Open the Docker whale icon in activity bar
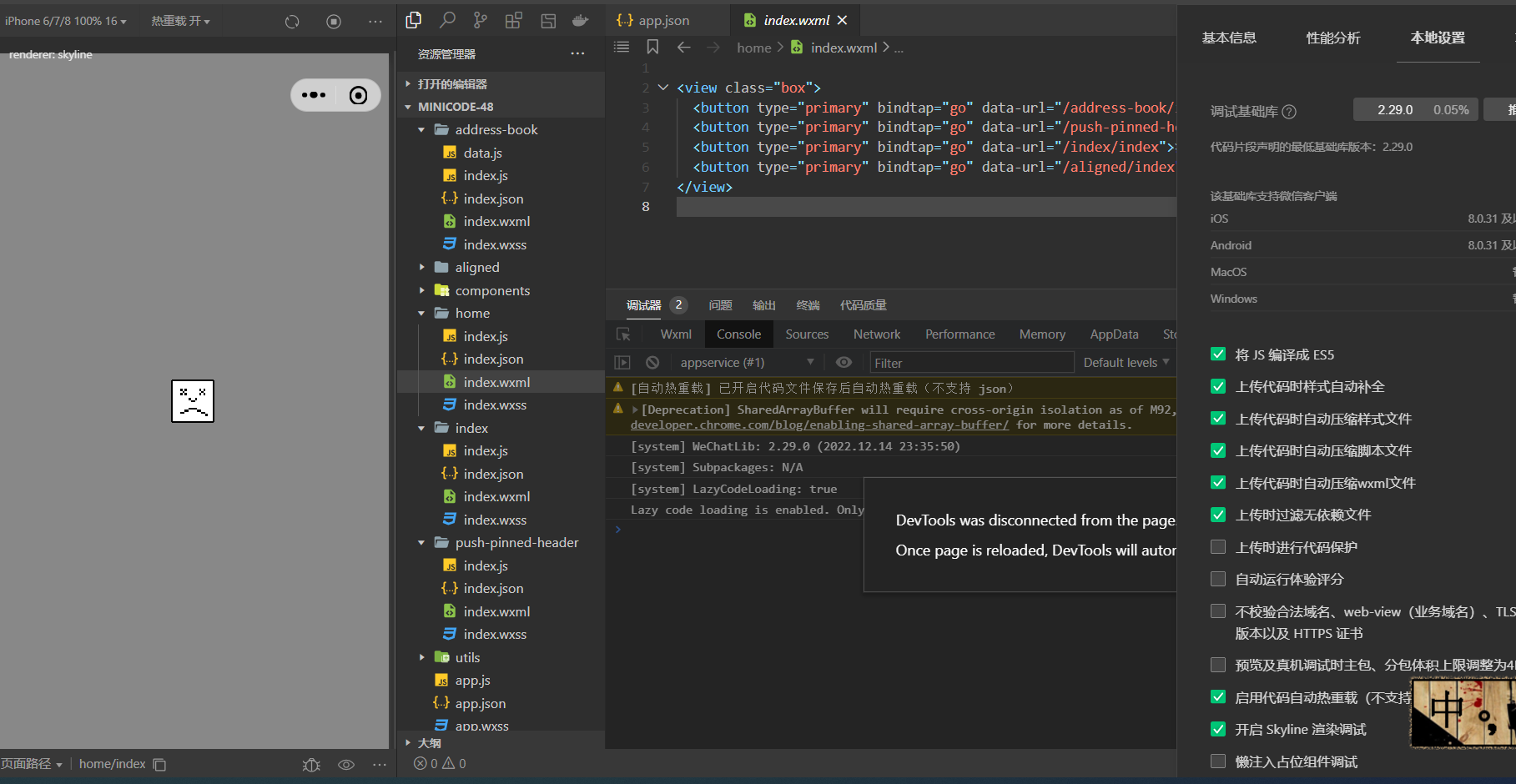Viewport: 1516px width, 784px height. tap(581, 20)
